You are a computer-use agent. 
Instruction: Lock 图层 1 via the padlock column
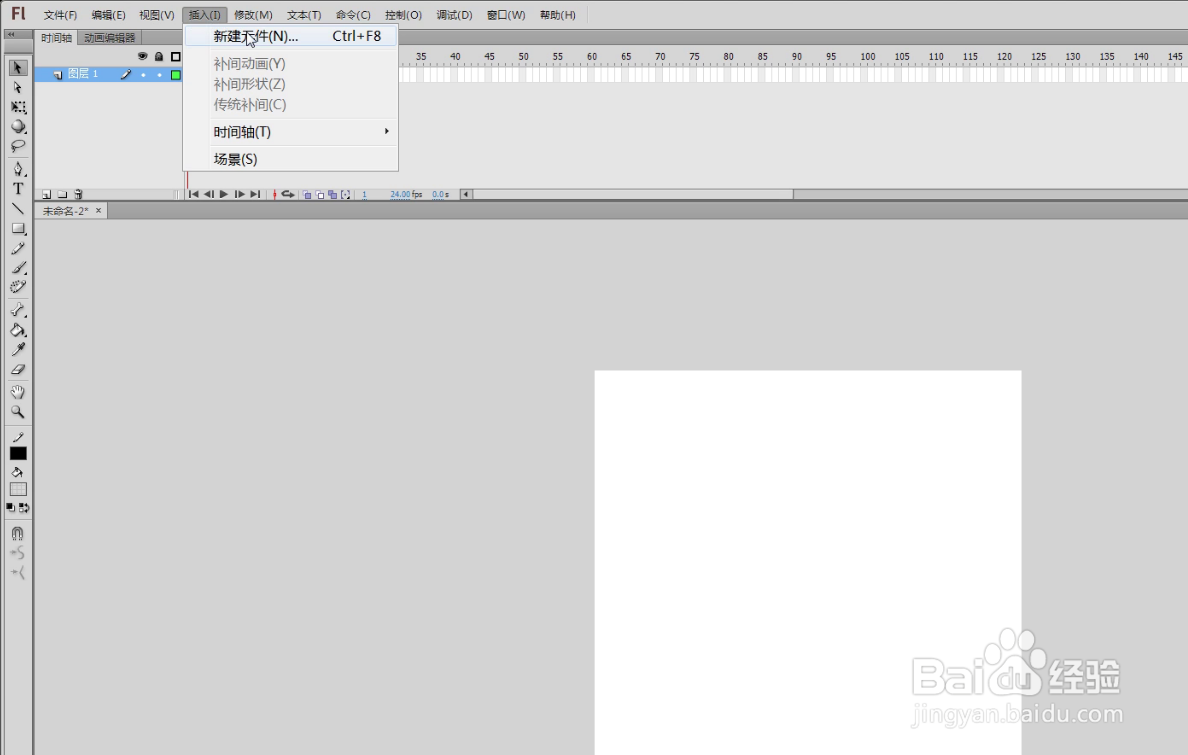point(159,73)
